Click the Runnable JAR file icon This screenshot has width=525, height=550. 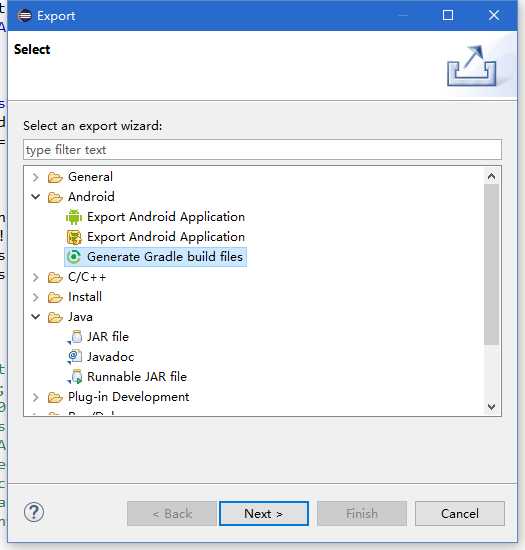tap(75, 377)
